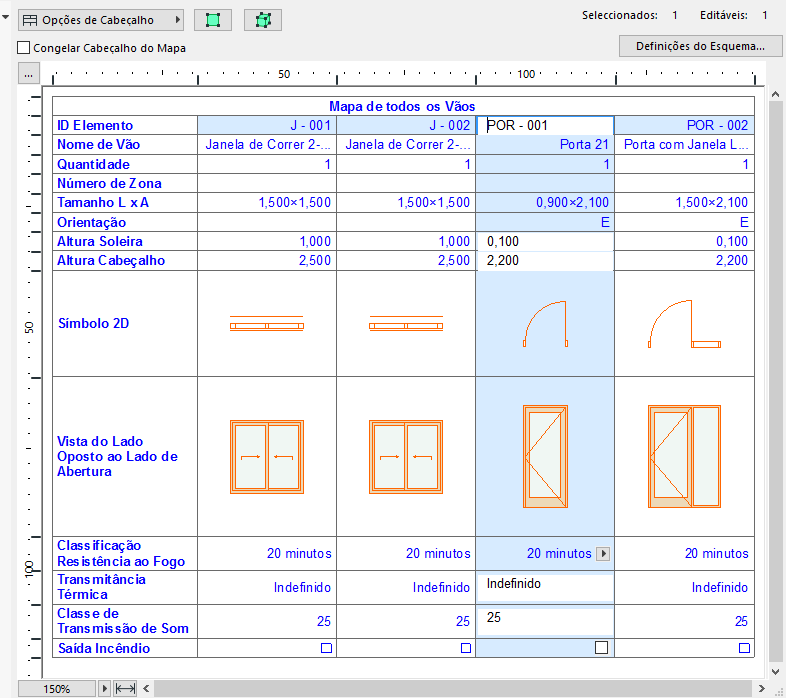Click the Porta com Janela L... cell
Screen dimensions: 786x698
click(x=684, y=144)
